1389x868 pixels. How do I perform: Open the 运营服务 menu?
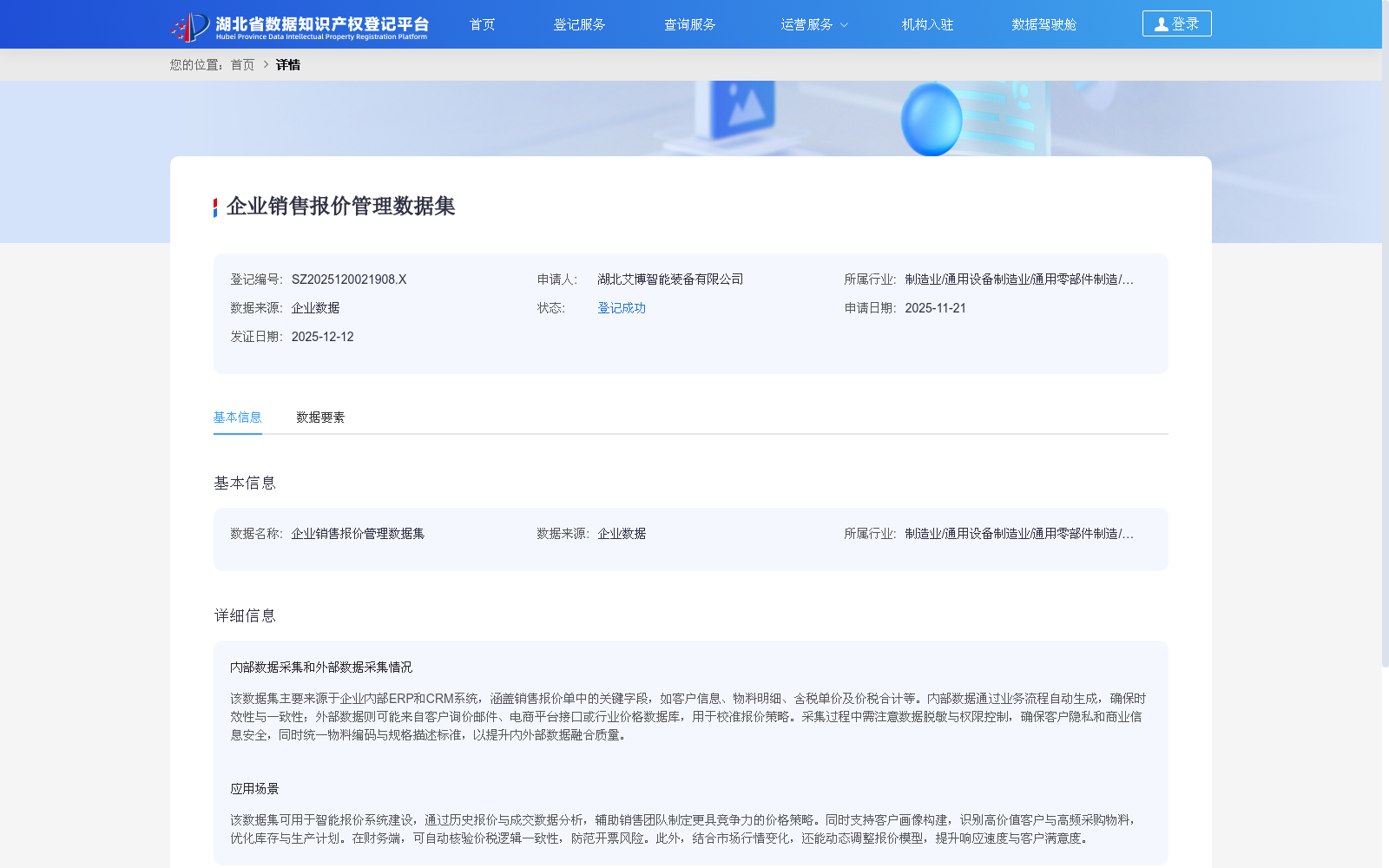(806, 24)
